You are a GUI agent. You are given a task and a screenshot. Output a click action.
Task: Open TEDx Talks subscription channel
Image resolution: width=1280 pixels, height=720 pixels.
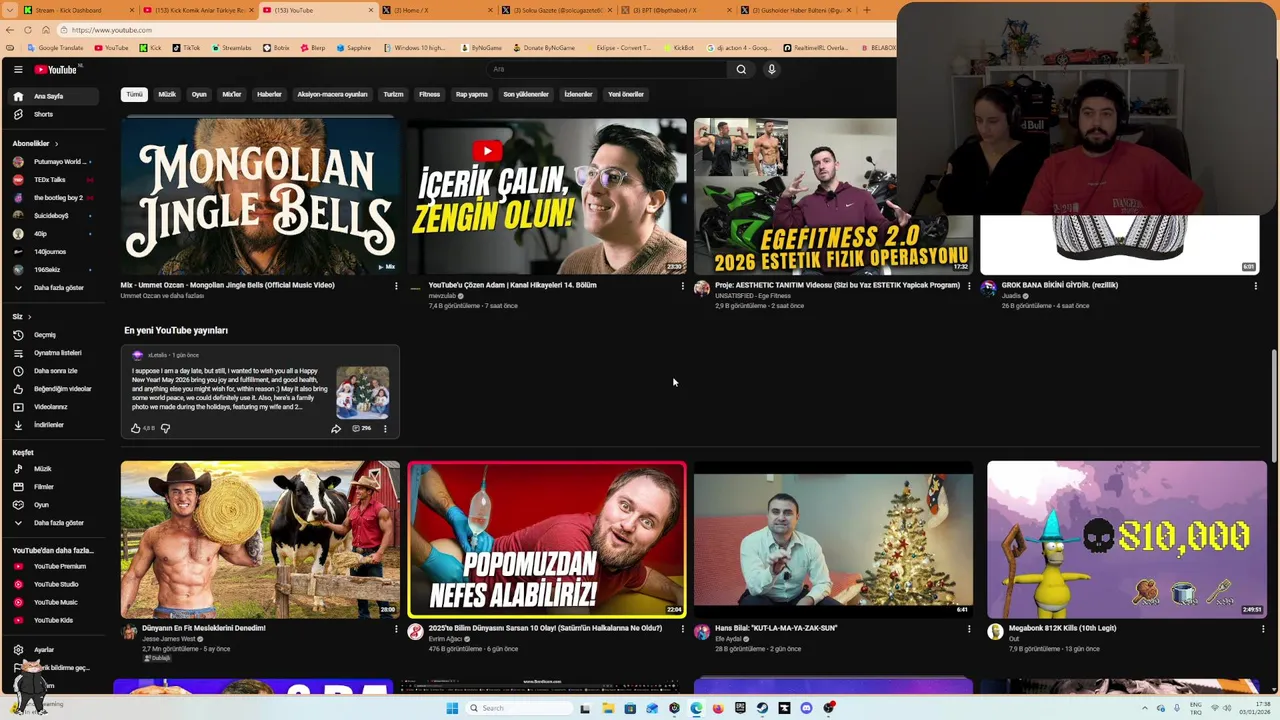point(52,180)
